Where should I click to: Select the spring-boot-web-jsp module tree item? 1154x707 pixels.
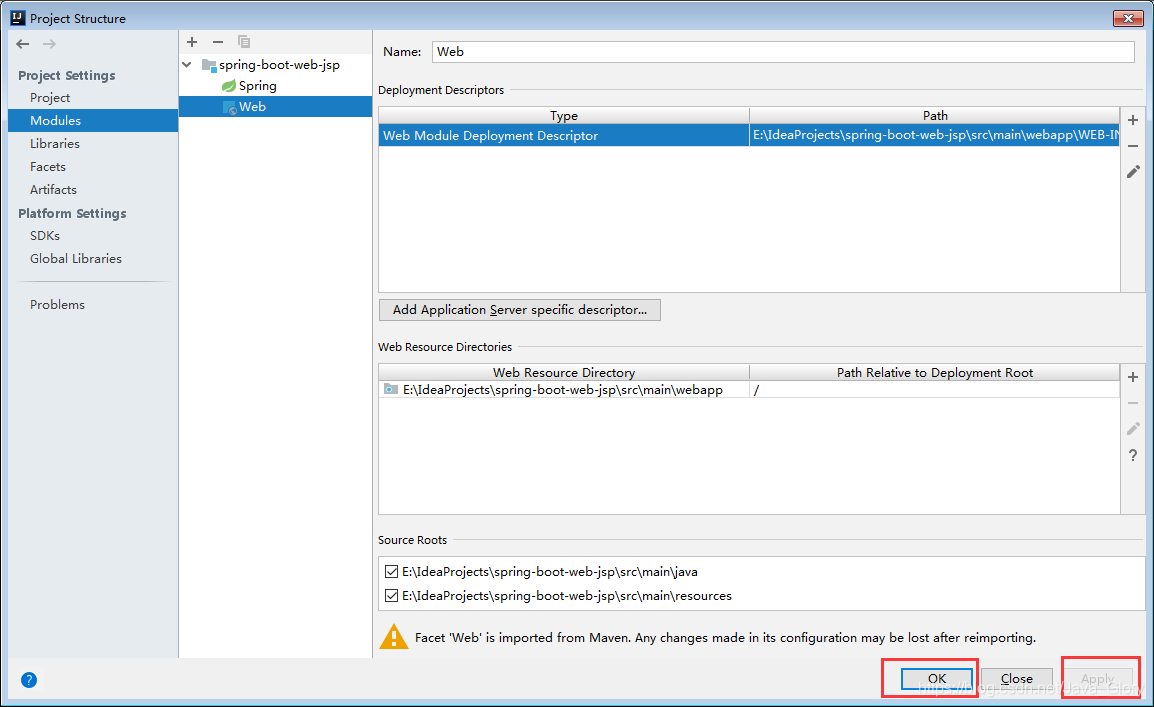[279, 65]
